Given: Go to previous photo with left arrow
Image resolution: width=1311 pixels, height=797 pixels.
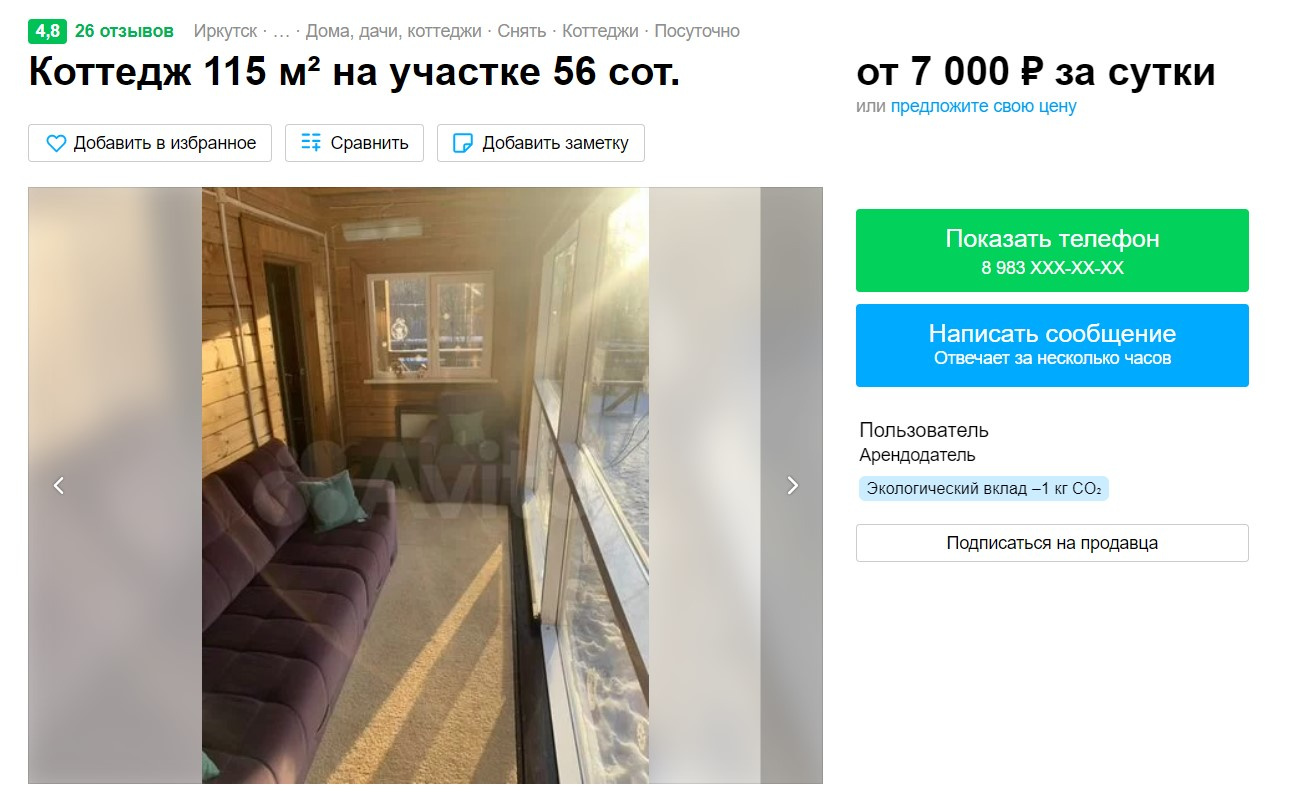Looking at the screenshot, I should pyautogui.click(x=59, y=485).
